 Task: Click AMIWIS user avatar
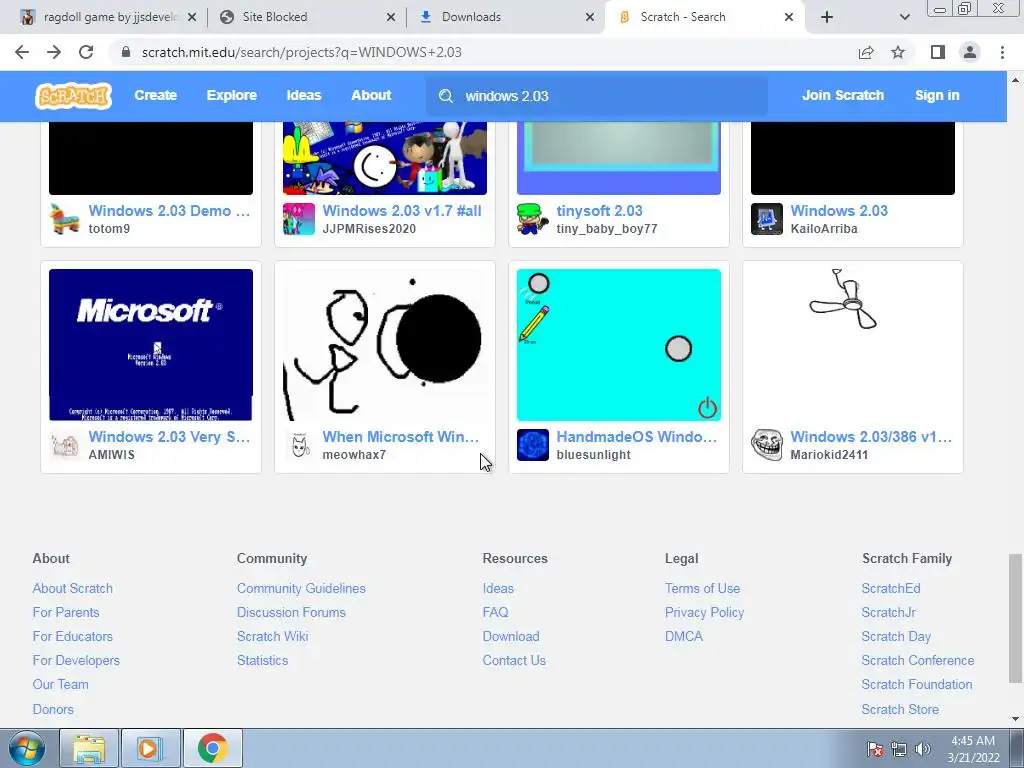point(65,445)
